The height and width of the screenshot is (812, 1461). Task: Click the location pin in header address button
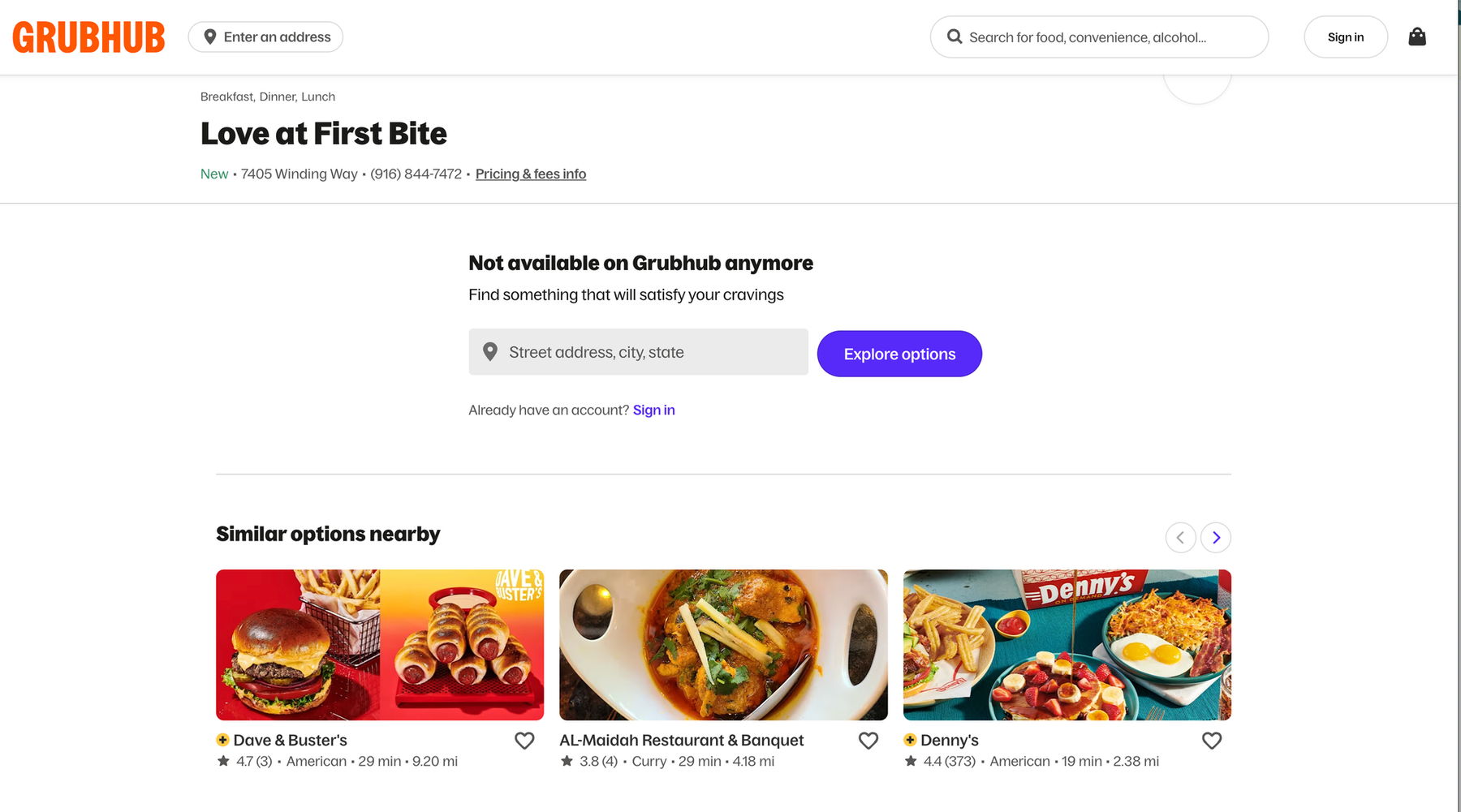[x=210, y=37]
